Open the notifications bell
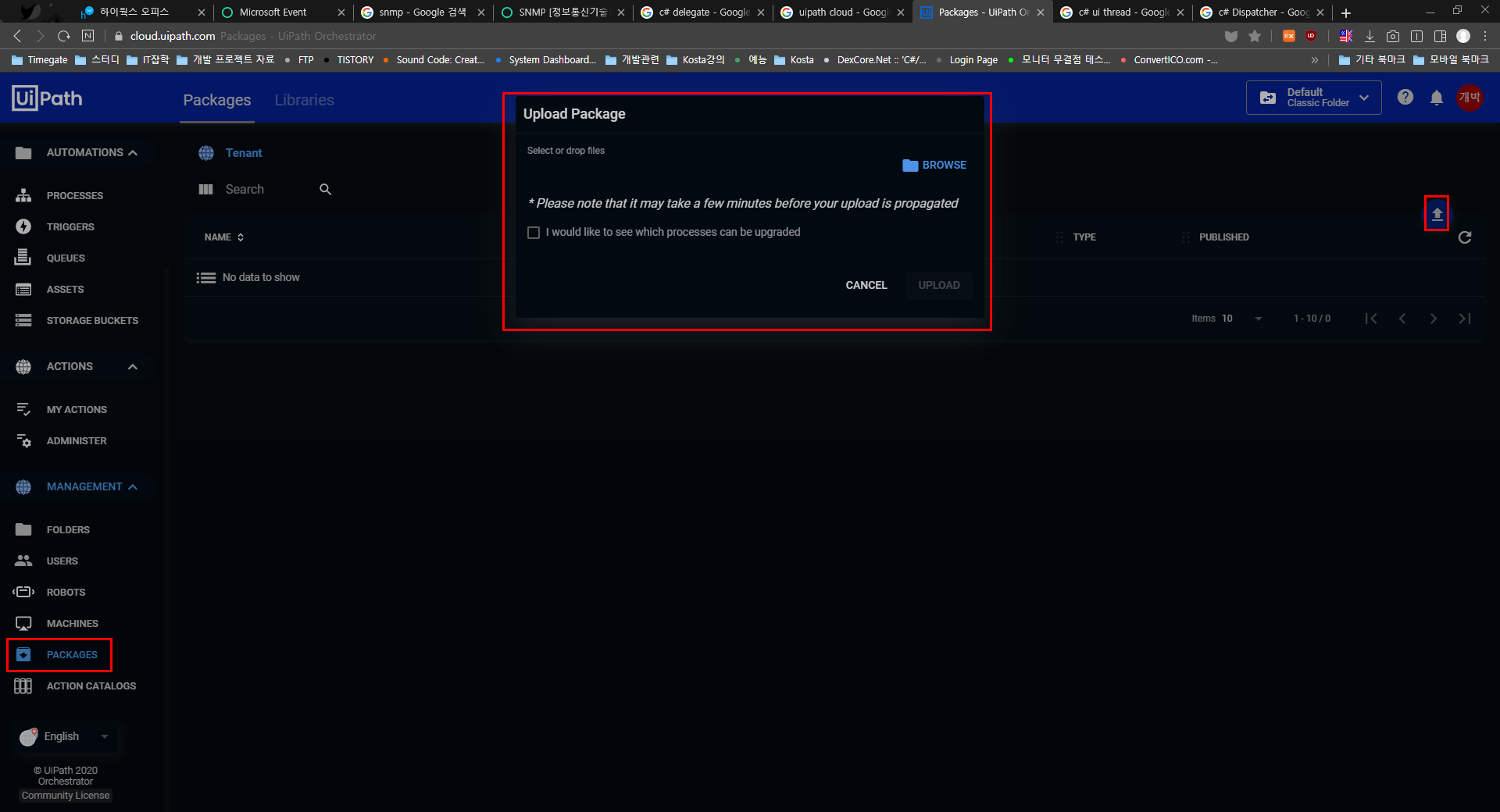The width and height of the screenshot is (1500, 812). tap(1437, 98)
